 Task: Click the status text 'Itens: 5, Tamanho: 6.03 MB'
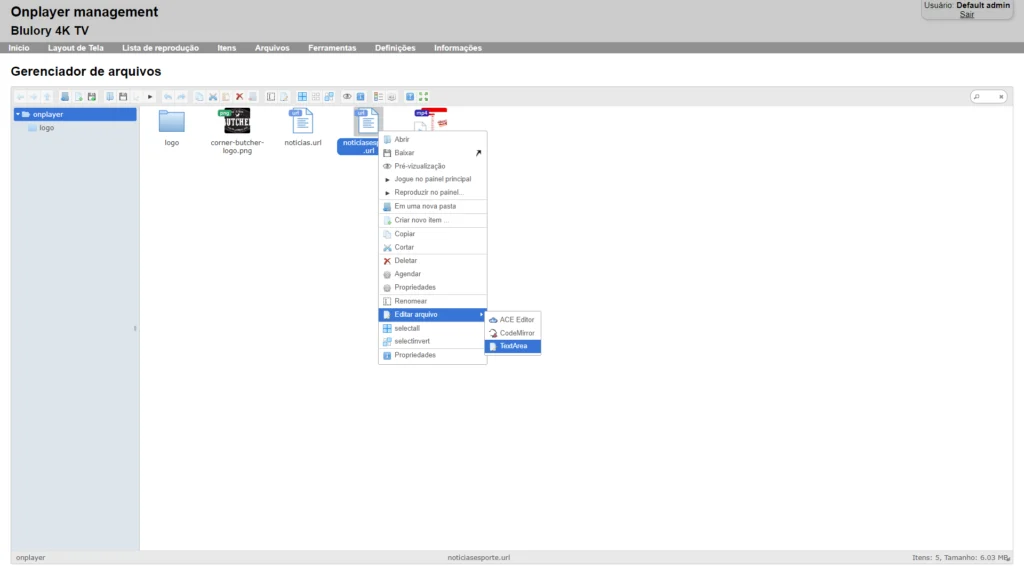pos(960,558)
